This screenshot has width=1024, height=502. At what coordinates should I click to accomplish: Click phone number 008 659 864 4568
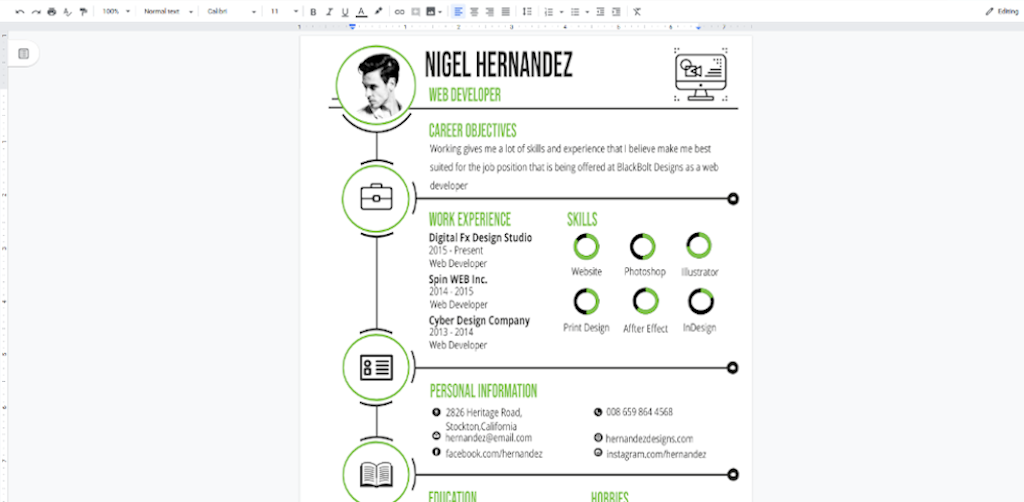pos(639,412)
